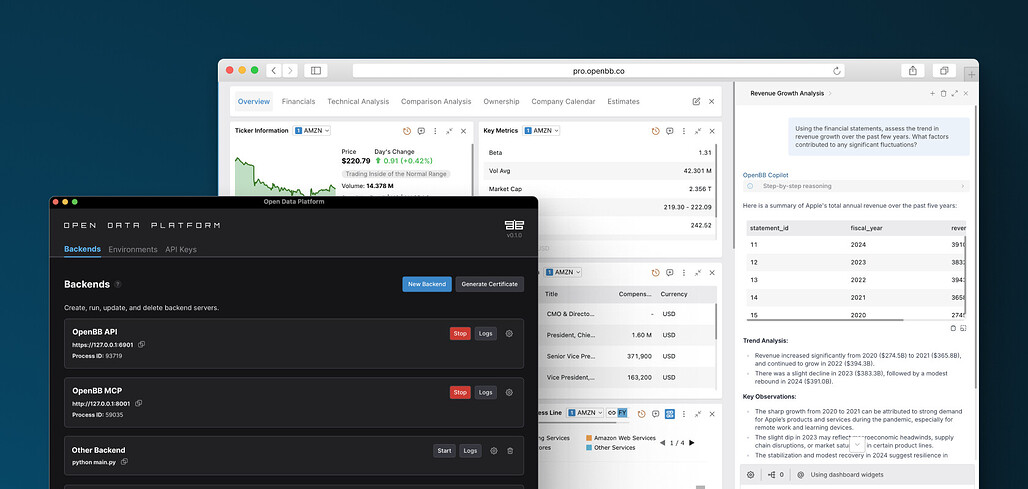Image resolution: width=1028 pixels, height=489 pixels.
Task: Refresh the executives table widget
Action: pos(655,273)
